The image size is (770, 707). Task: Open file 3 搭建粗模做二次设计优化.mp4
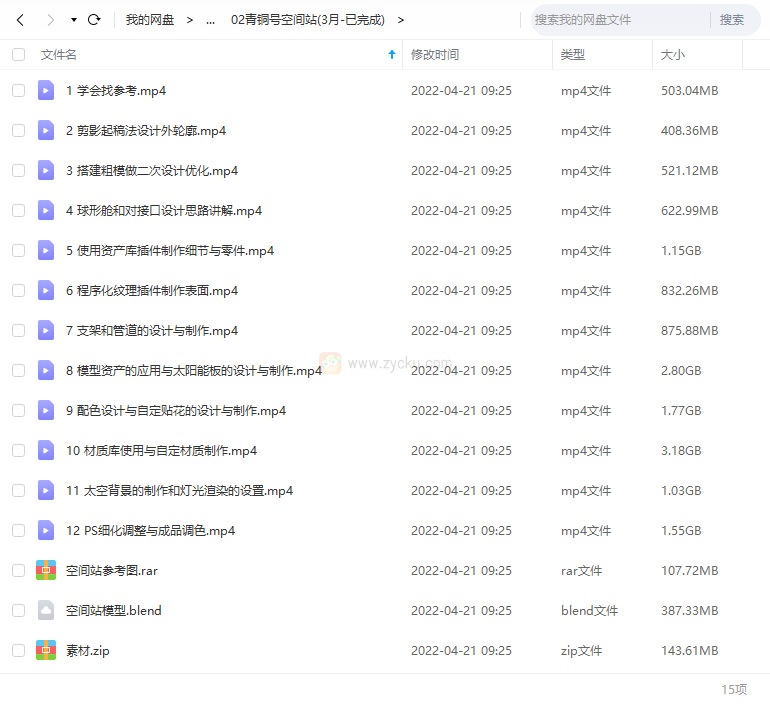(152, 171)
